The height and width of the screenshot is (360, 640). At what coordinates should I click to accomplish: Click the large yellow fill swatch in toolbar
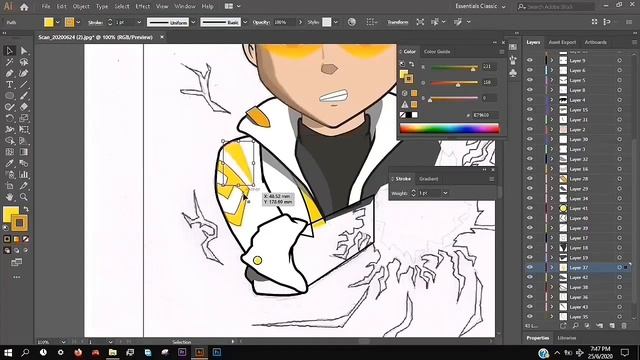pos(11,214)
